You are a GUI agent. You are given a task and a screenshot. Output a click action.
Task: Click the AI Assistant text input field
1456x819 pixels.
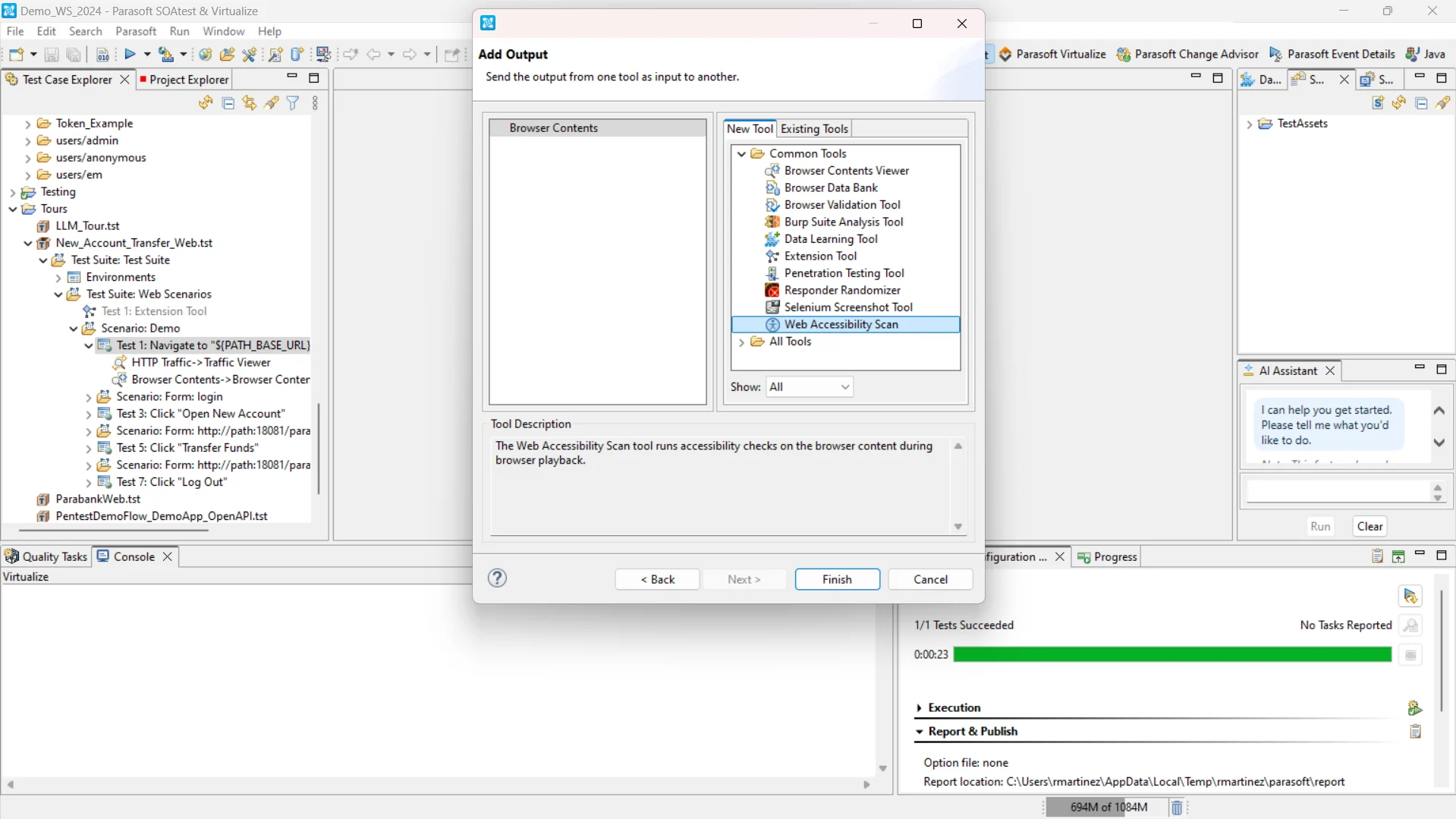tap(1338, 492)
